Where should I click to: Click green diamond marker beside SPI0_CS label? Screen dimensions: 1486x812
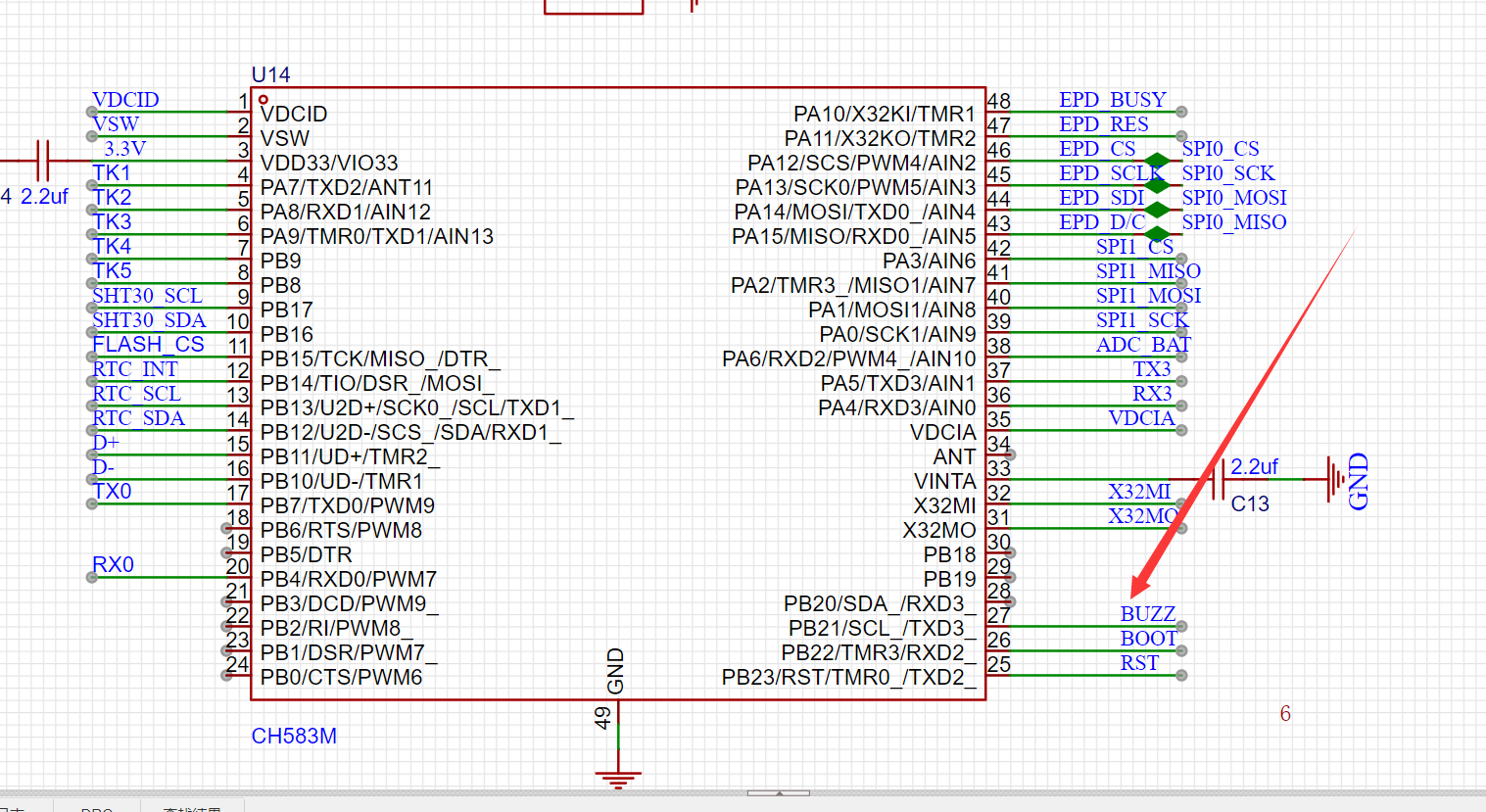click(x=1157, y=161)
